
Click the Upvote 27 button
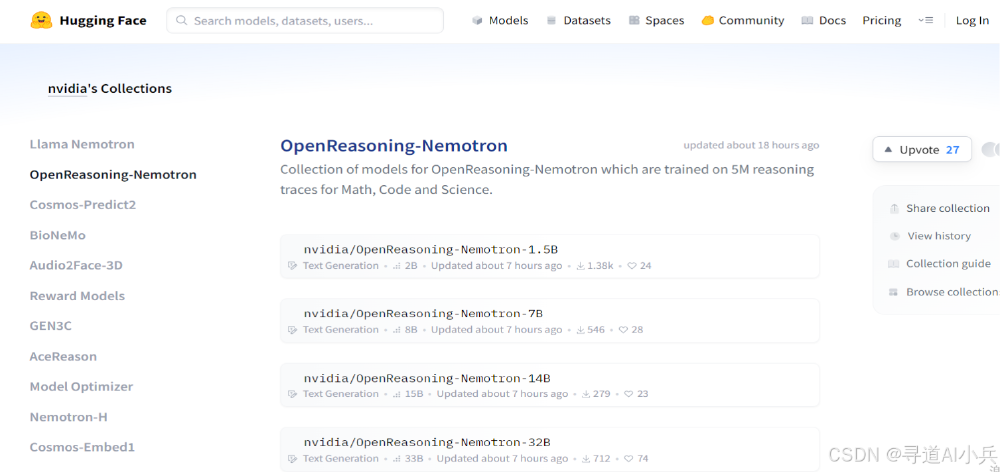pyautogui.click(x=922, y=150)
